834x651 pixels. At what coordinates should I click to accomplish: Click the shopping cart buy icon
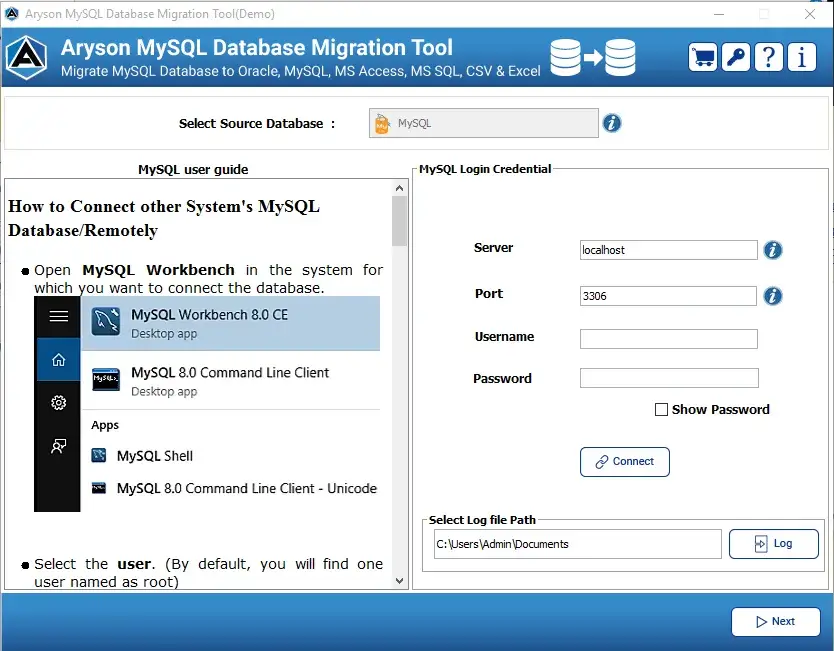(x=703, y=57)
